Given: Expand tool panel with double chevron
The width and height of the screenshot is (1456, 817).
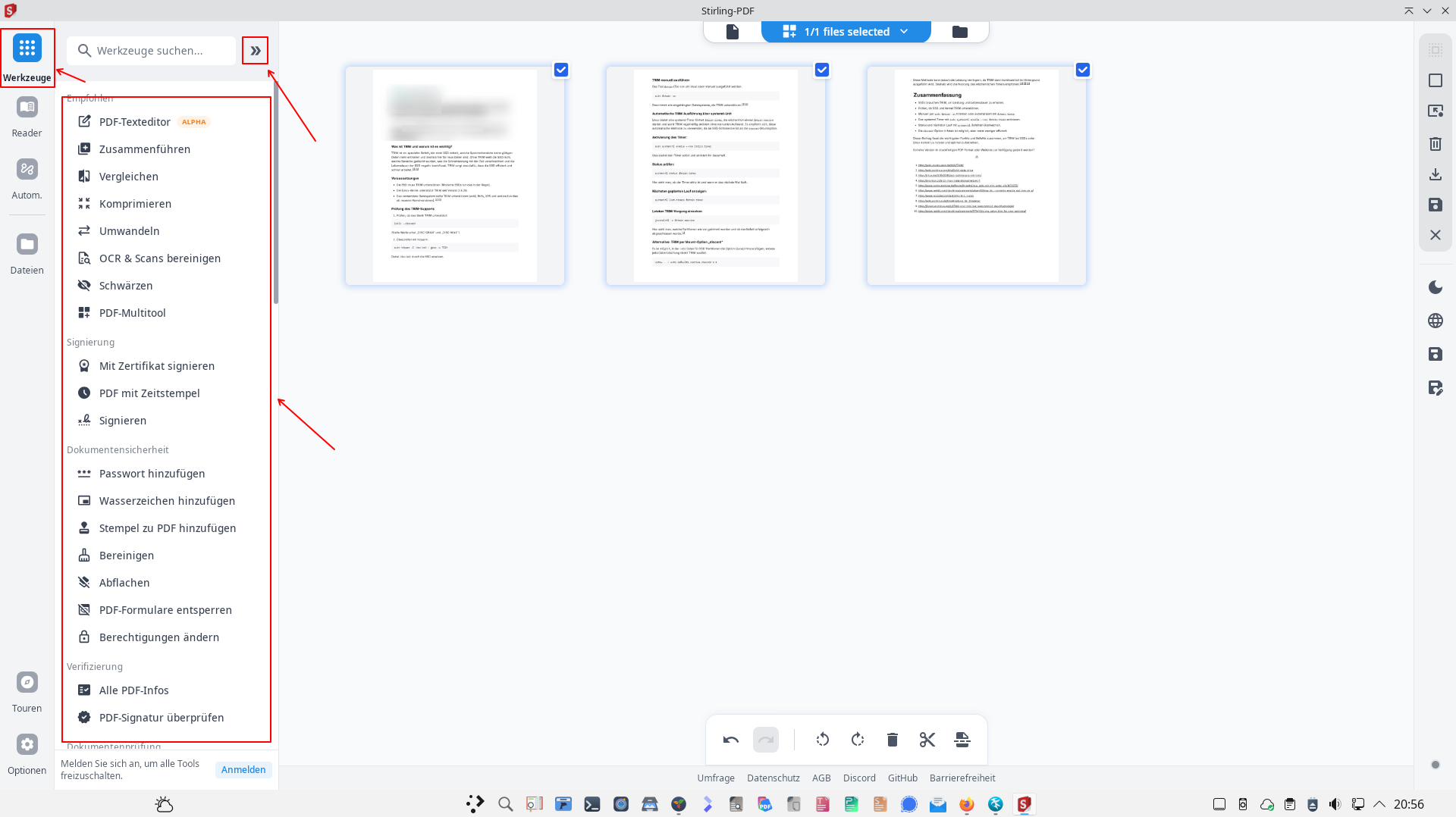Looking at the screenshot, I should tap(256, 51).
